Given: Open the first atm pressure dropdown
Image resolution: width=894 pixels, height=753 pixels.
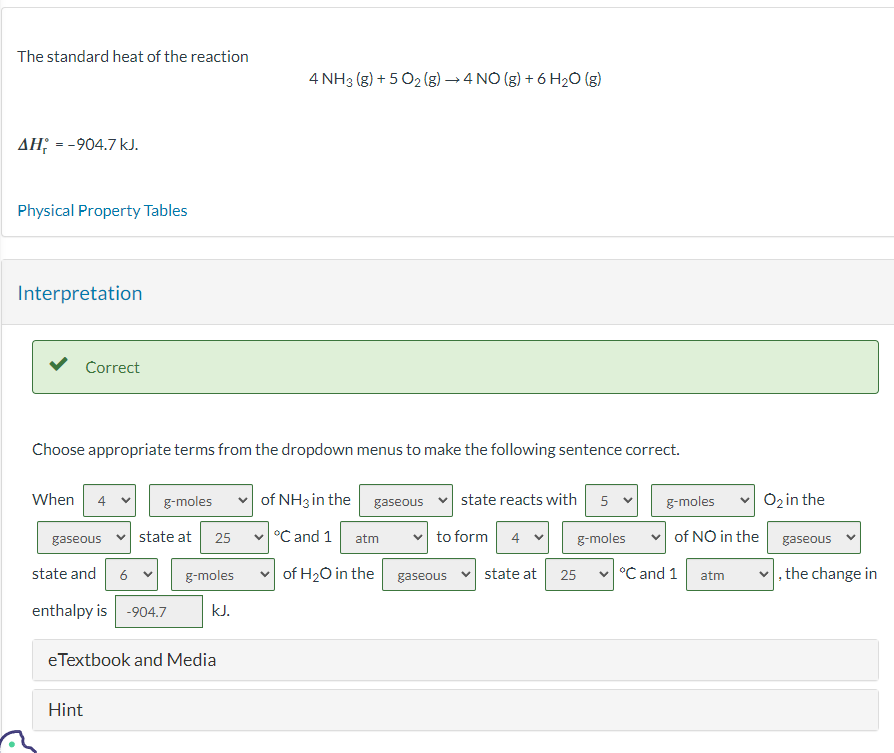Looking at the screenshot, I should [383, 537].
